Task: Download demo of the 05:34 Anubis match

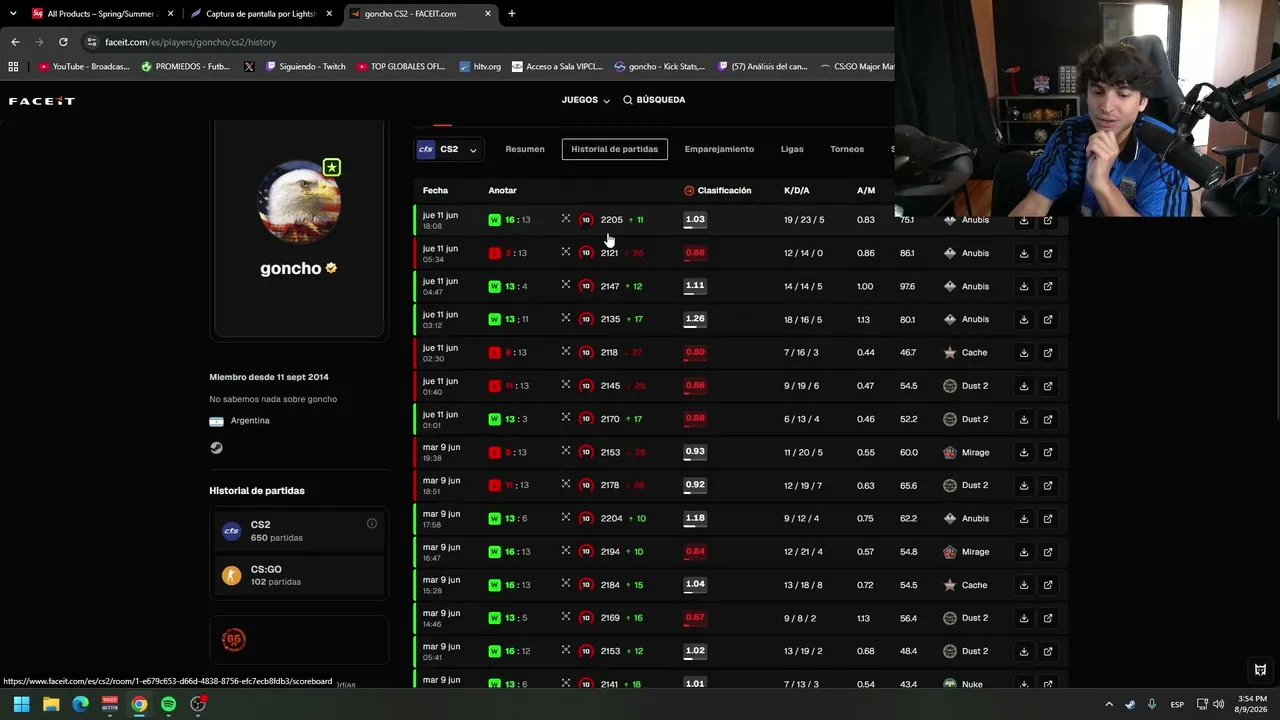Action: [1024, 253]
